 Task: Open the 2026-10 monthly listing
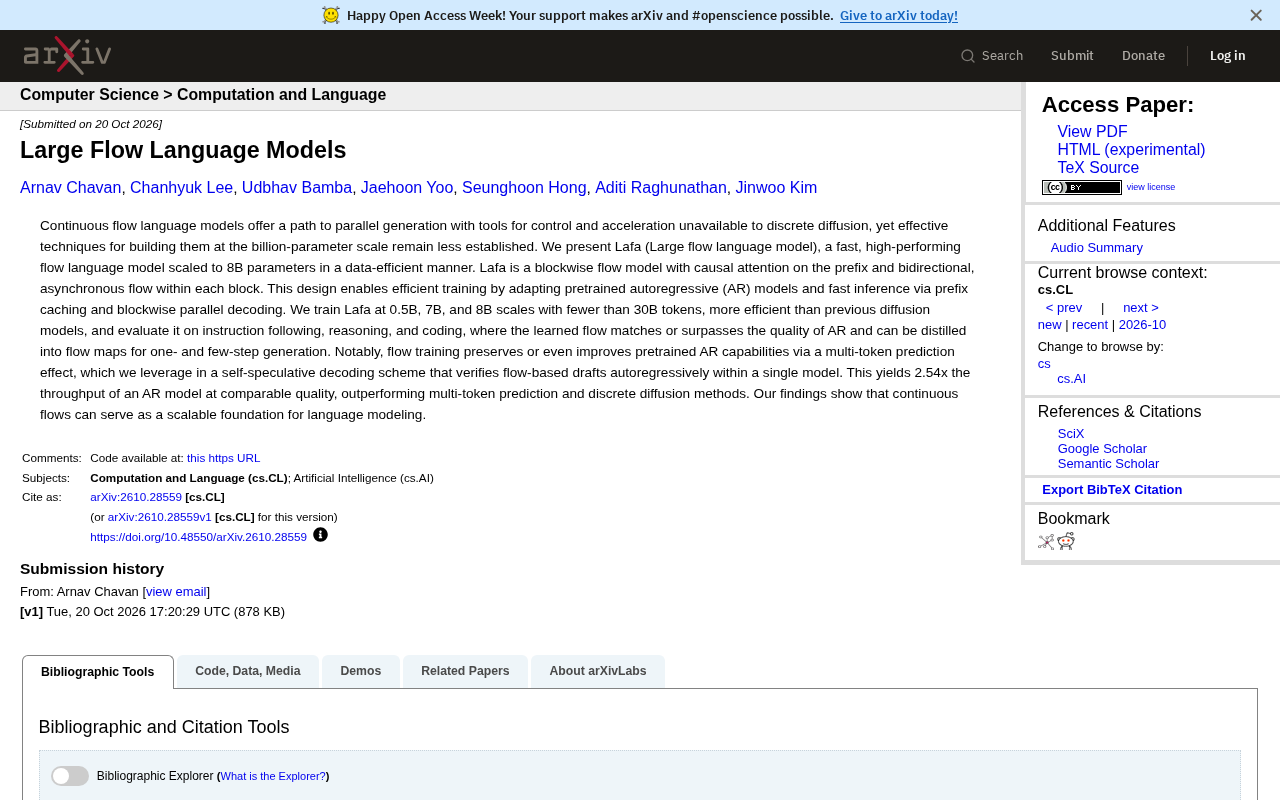(1142, 325)
